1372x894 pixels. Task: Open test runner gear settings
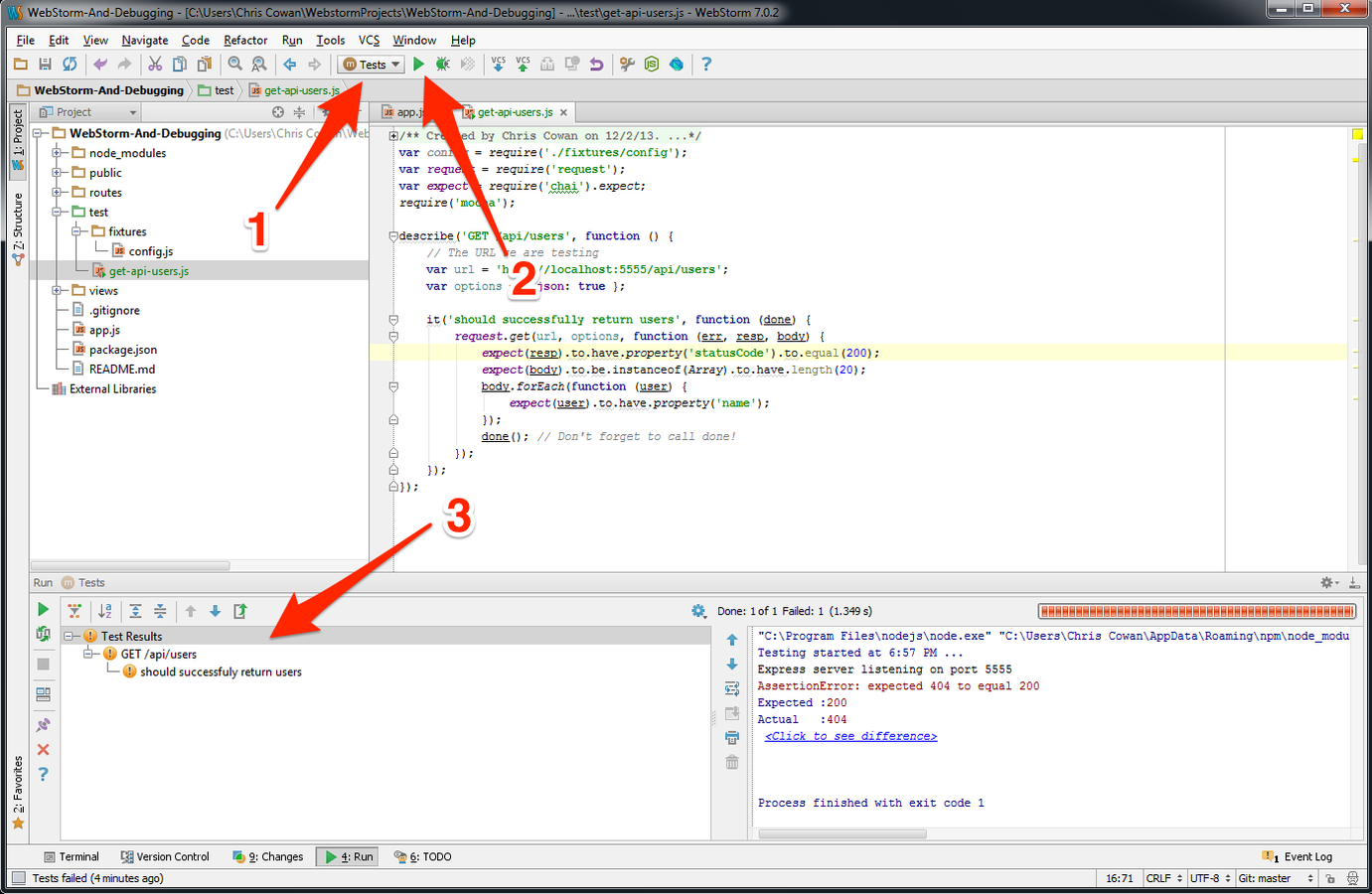click(x=698, y=611)
